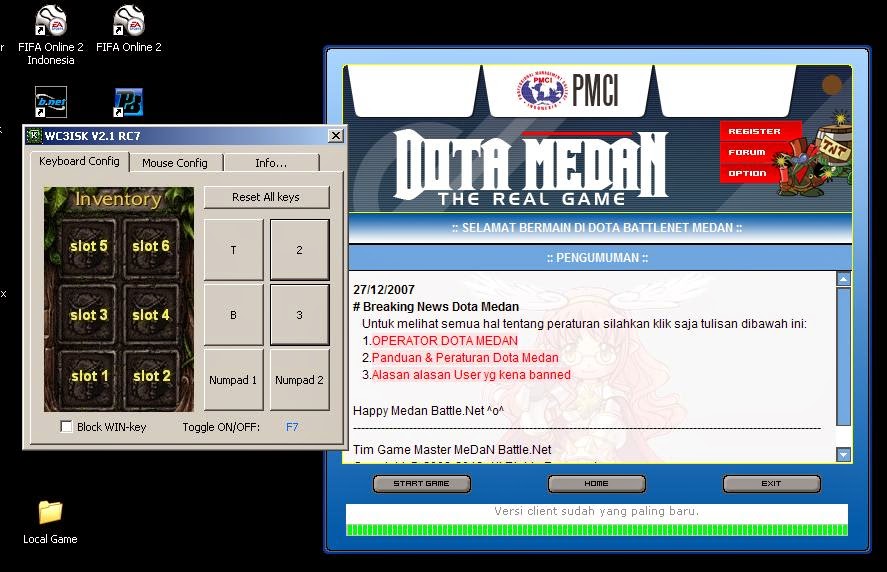Click the START GAME button
Image resolution: width=887 pixels, height=572 pixels.
pos(421,484)
